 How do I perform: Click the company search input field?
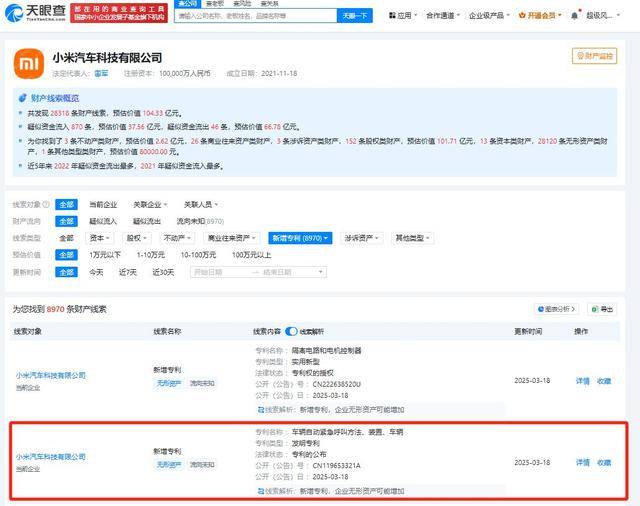(256, 16)
